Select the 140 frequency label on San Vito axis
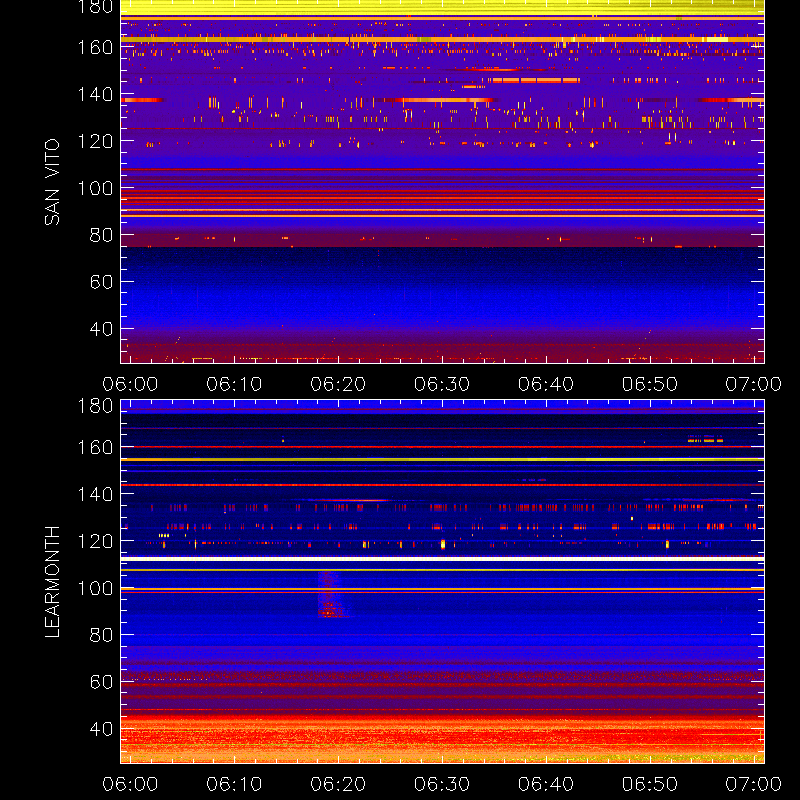The width and height of the screenshot is (800, 800). click(95, 94)
